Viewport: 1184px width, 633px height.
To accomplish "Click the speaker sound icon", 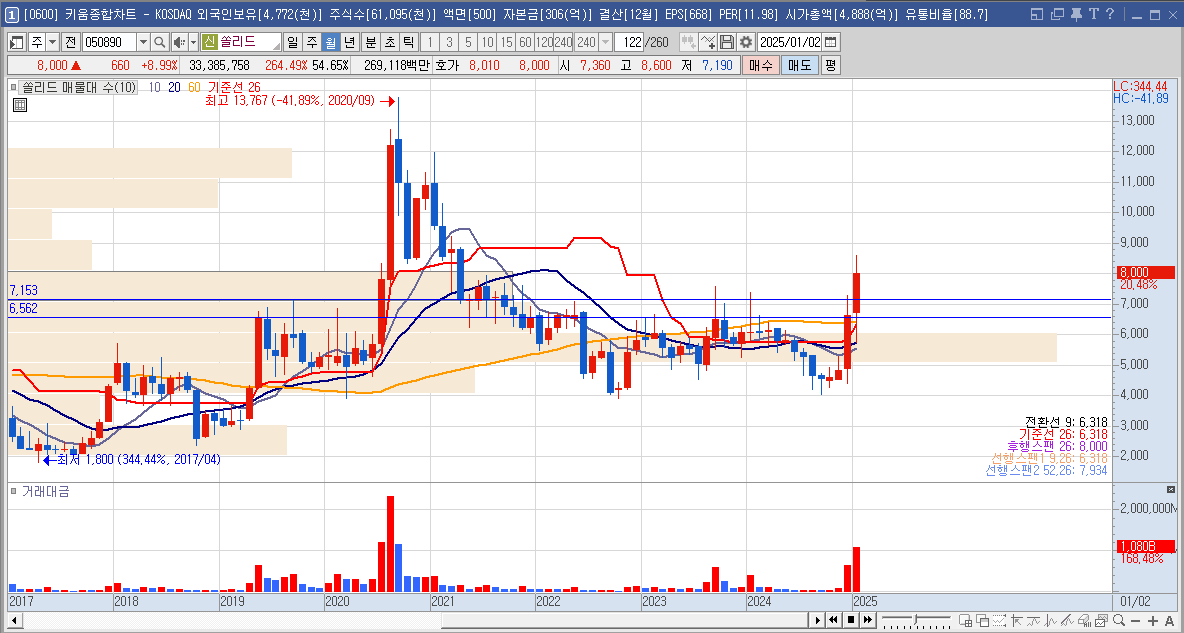I will click(178, 42).
